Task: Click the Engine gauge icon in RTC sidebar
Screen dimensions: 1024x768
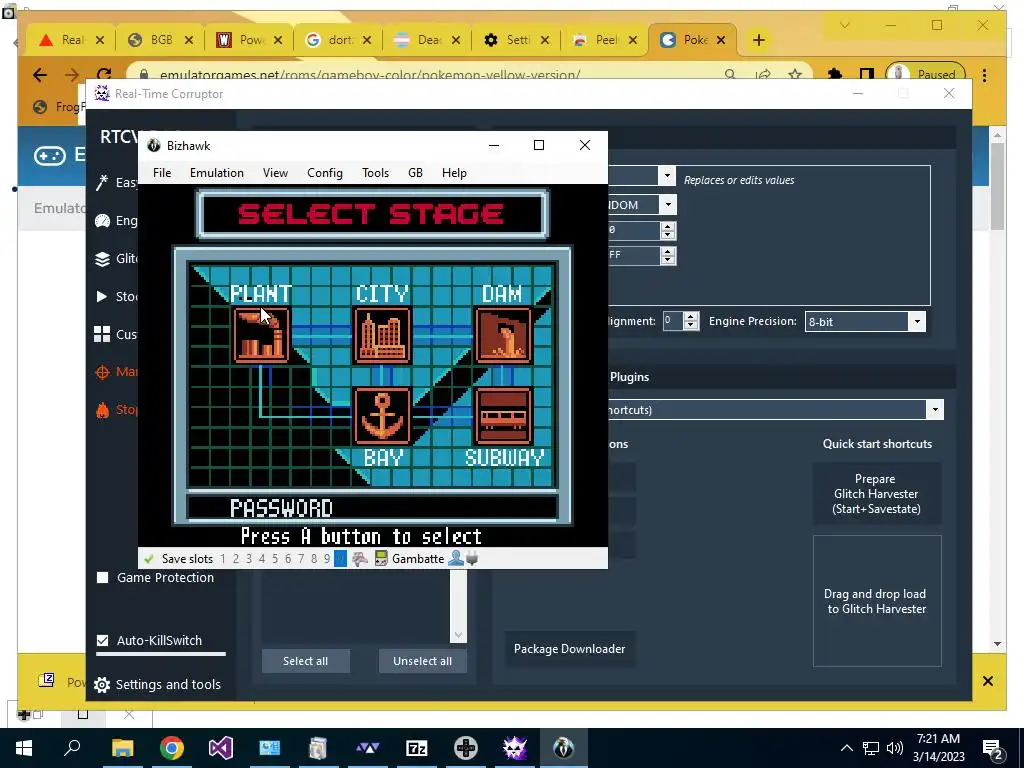Action: 102,221
